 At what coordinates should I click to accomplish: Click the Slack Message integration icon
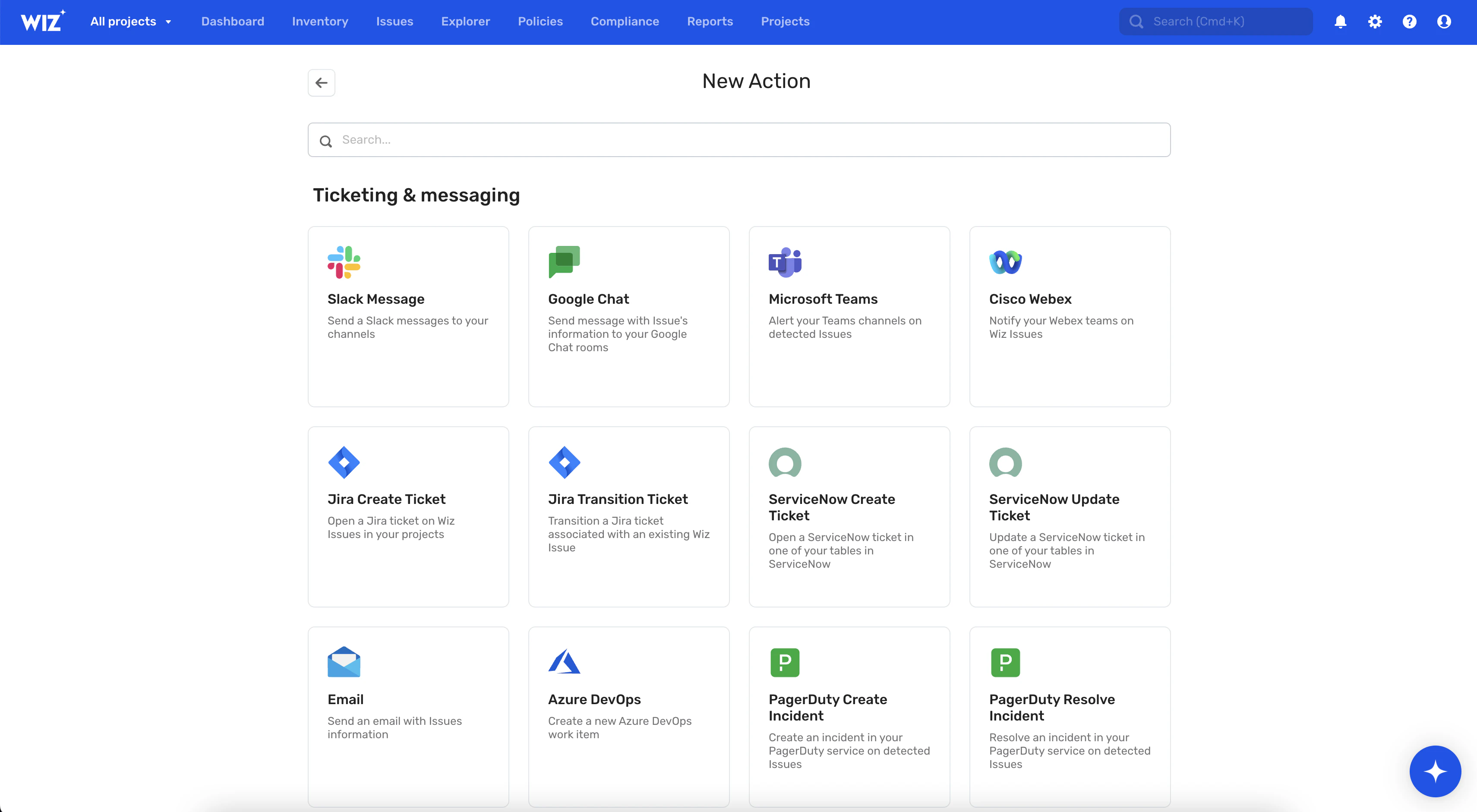(x=345, y=262)
